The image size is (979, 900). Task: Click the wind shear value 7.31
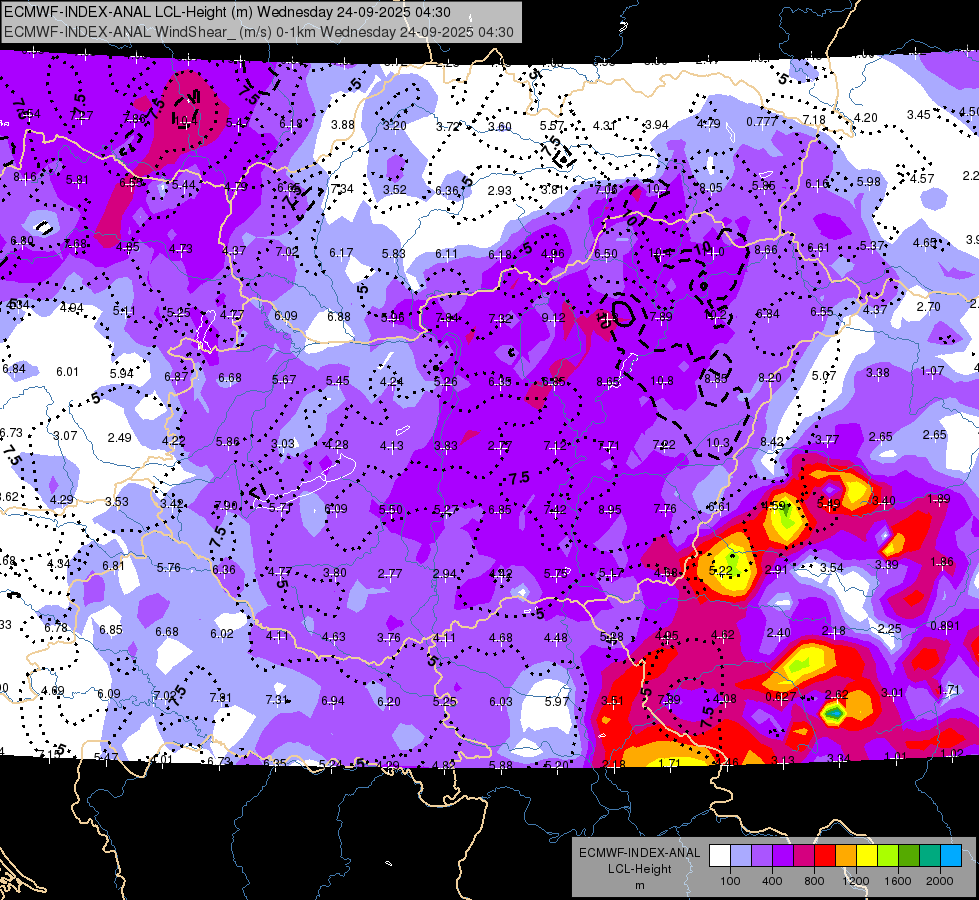[277, 700]
